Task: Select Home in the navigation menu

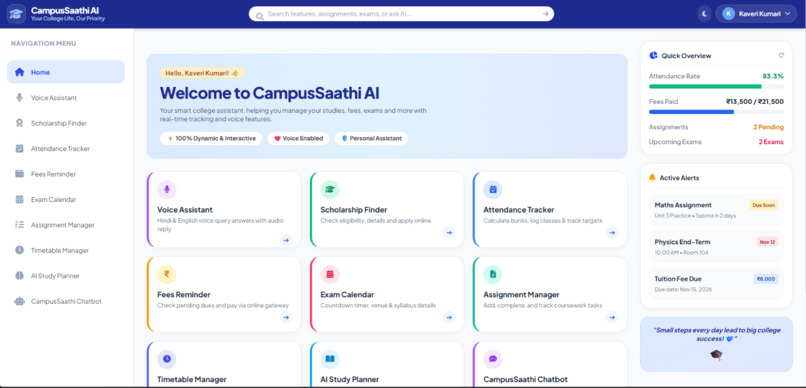Action: tap(66, 72)
